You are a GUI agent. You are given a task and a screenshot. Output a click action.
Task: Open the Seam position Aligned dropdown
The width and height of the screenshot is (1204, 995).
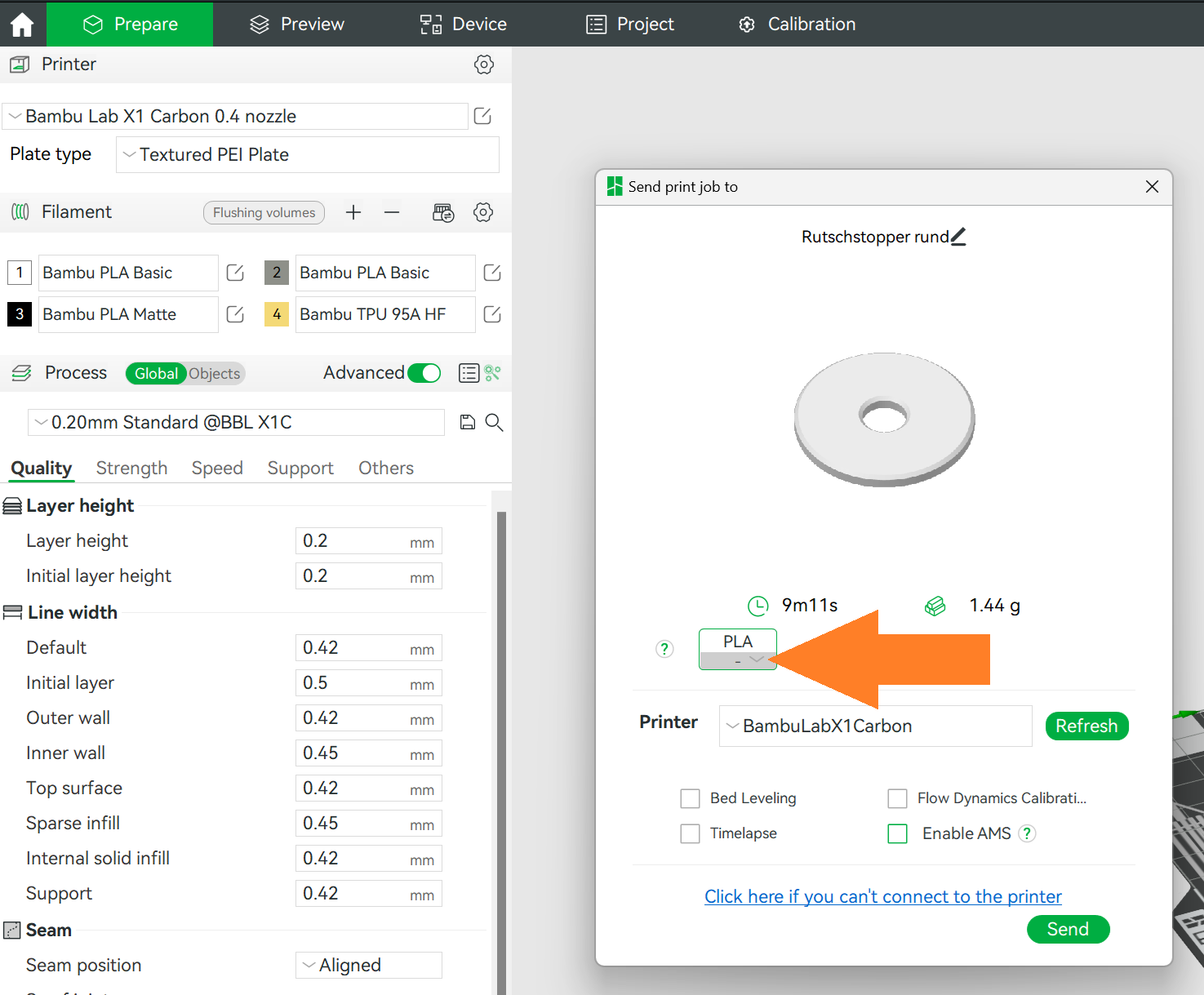369,965
